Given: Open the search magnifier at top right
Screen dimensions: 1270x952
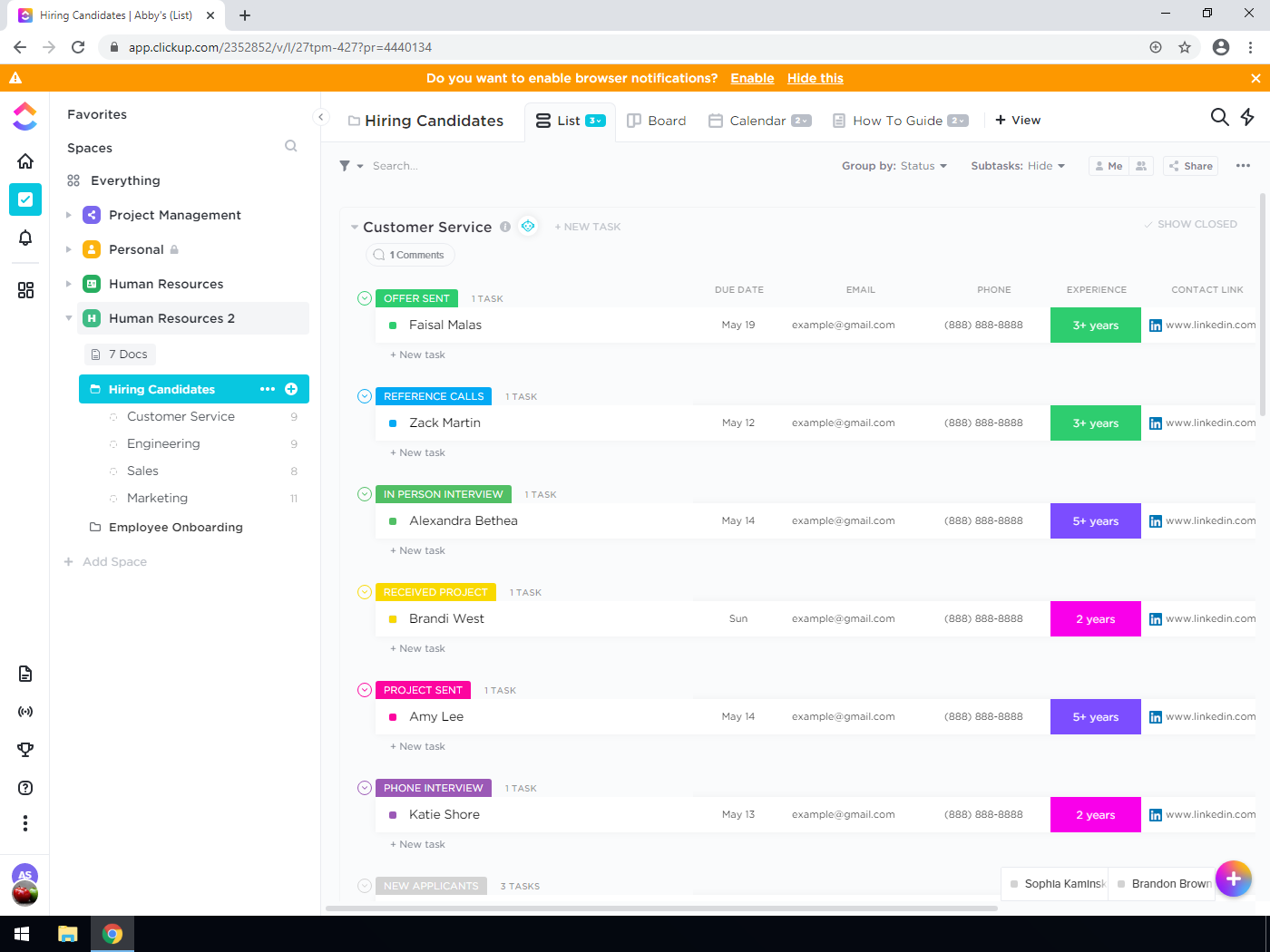Looking at the screenshot, I should 1220,117.
